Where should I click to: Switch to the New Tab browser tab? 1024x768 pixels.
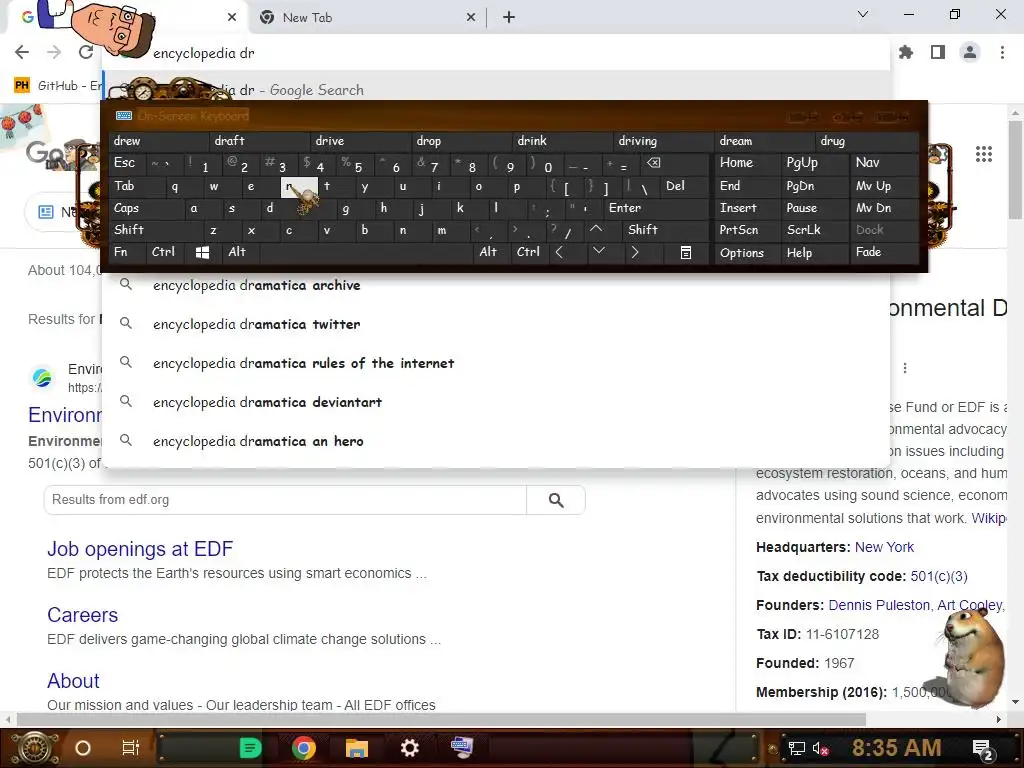(x=366, y=18)
